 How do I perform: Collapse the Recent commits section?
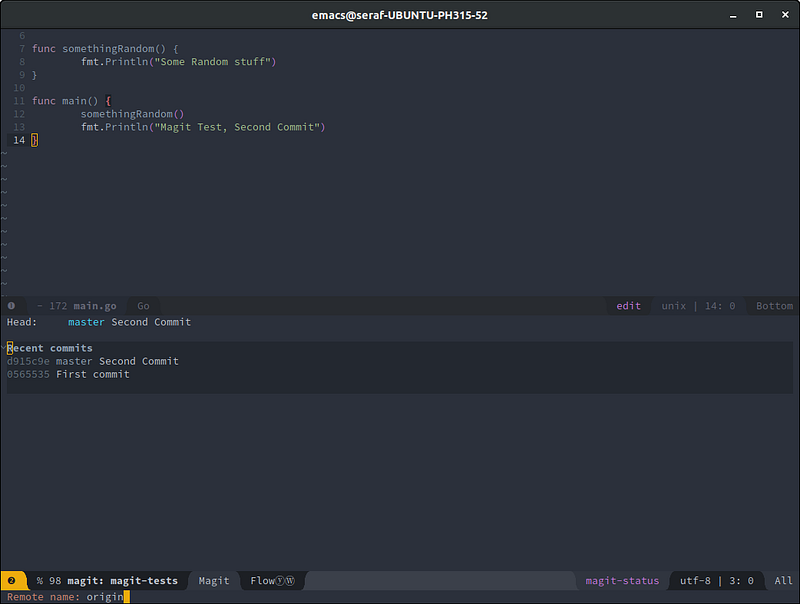coord(50,348)
